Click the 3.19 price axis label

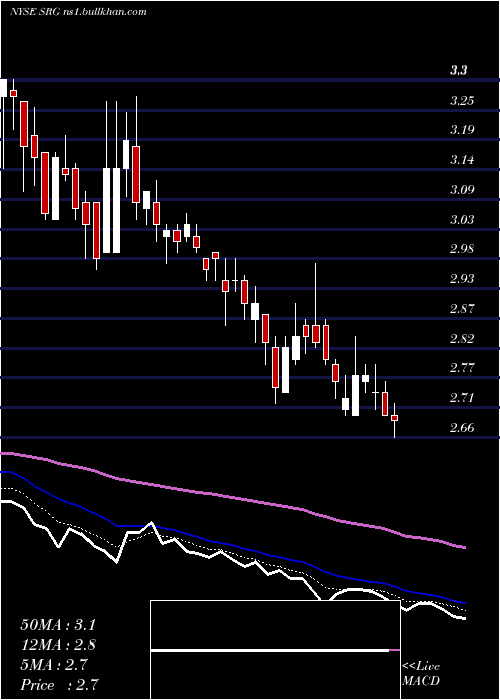[462, 130]
